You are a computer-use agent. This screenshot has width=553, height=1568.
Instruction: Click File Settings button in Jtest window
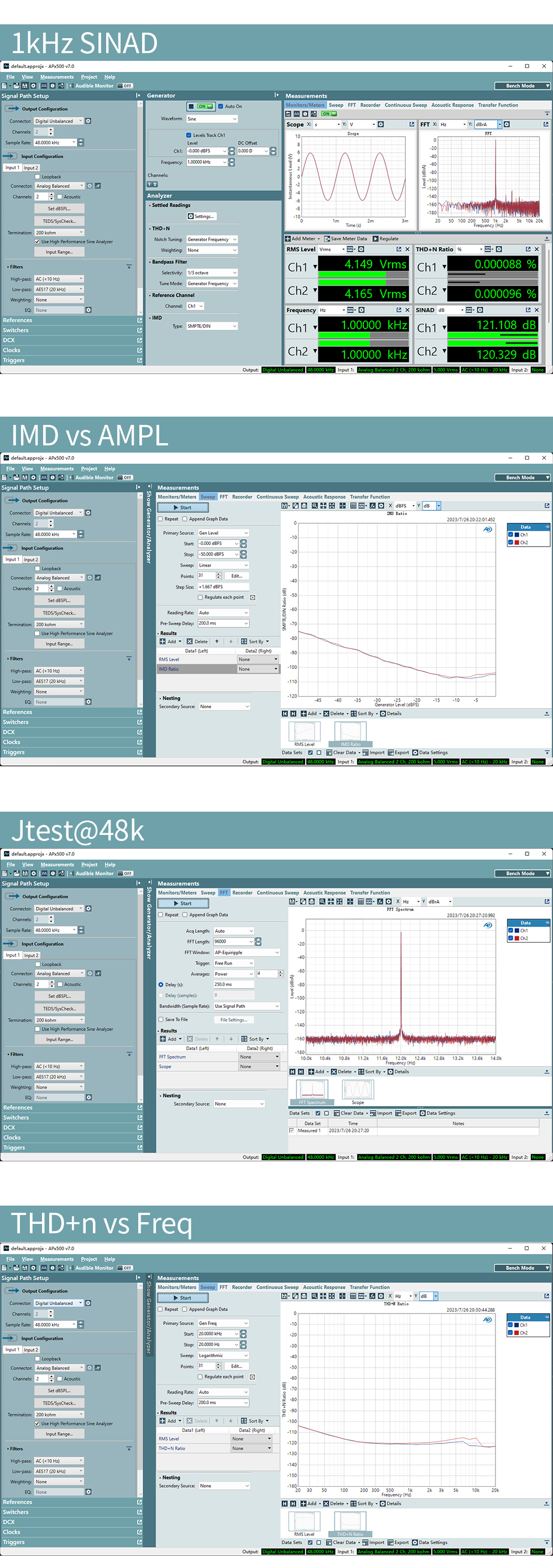(x=233, y=1020)
